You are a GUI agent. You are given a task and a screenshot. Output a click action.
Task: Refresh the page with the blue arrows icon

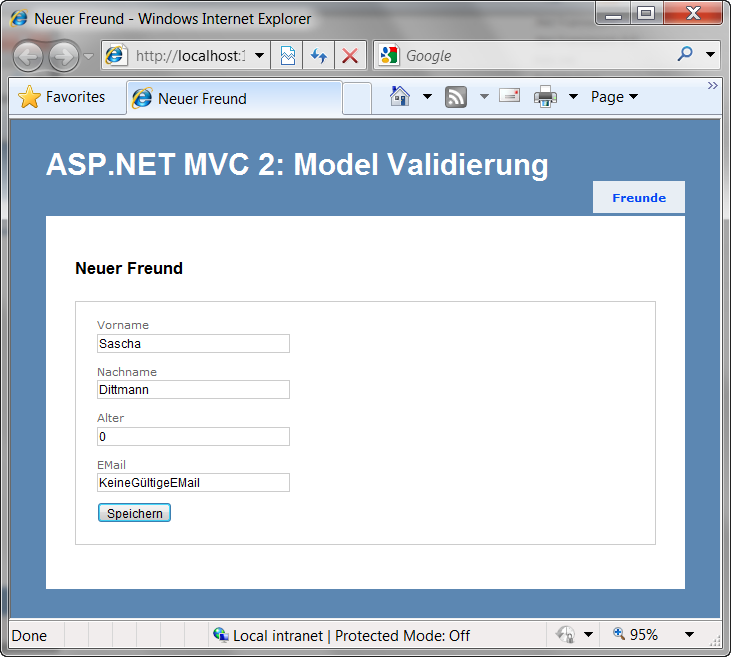(319, 56)
